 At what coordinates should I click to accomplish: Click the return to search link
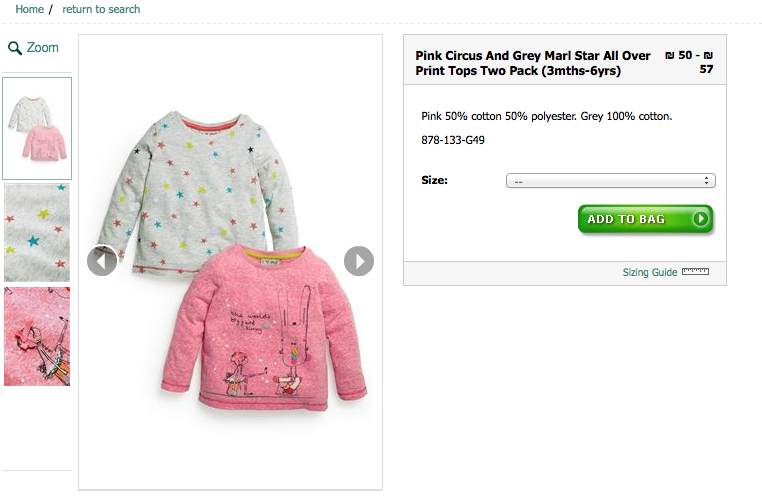click(x=101, y=9)
